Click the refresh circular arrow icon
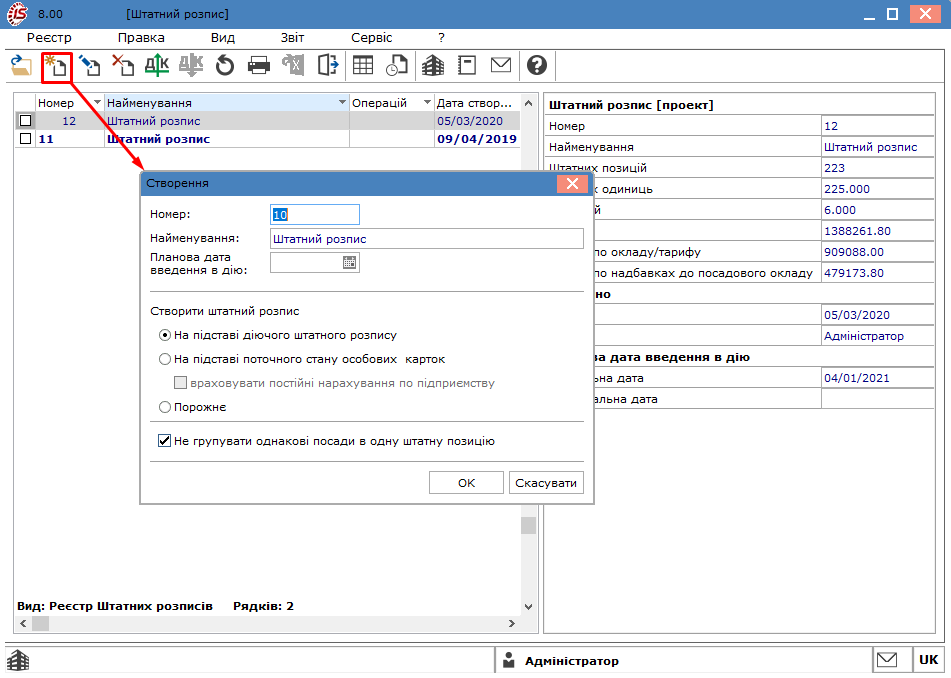The width and height of the screenshot is (951, 678). pyautogui.click(x=224, y=65)
